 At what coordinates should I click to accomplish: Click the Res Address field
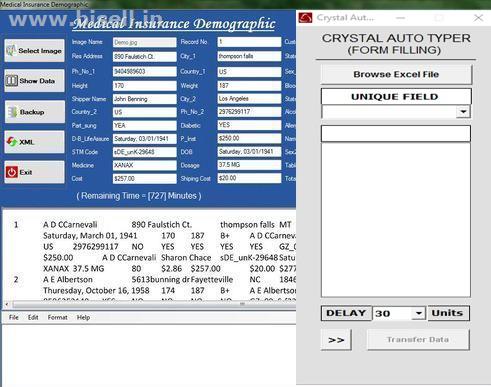(x=144, y=57)
